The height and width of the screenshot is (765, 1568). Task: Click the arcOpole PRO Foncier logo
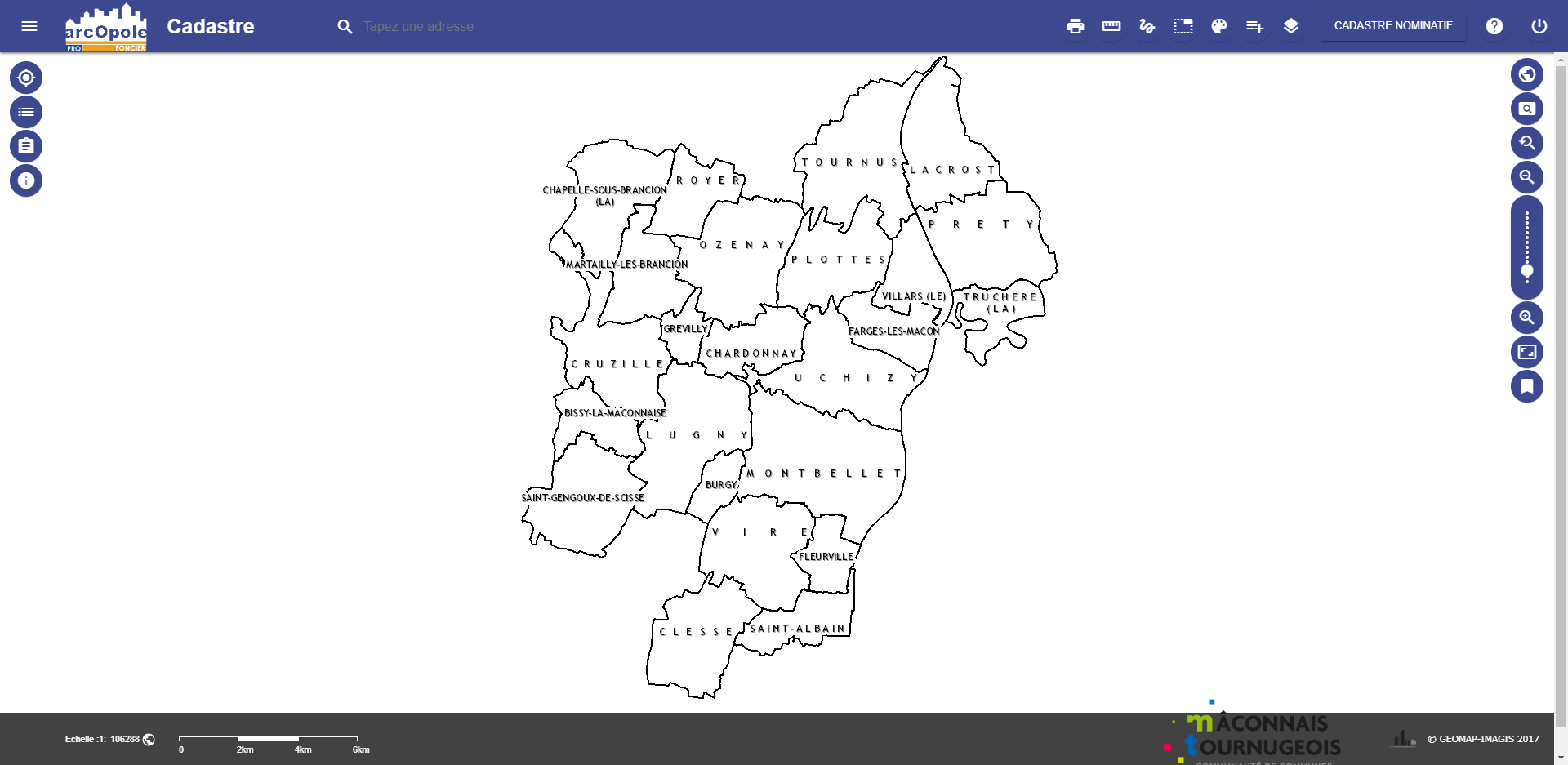pos(106,28)
